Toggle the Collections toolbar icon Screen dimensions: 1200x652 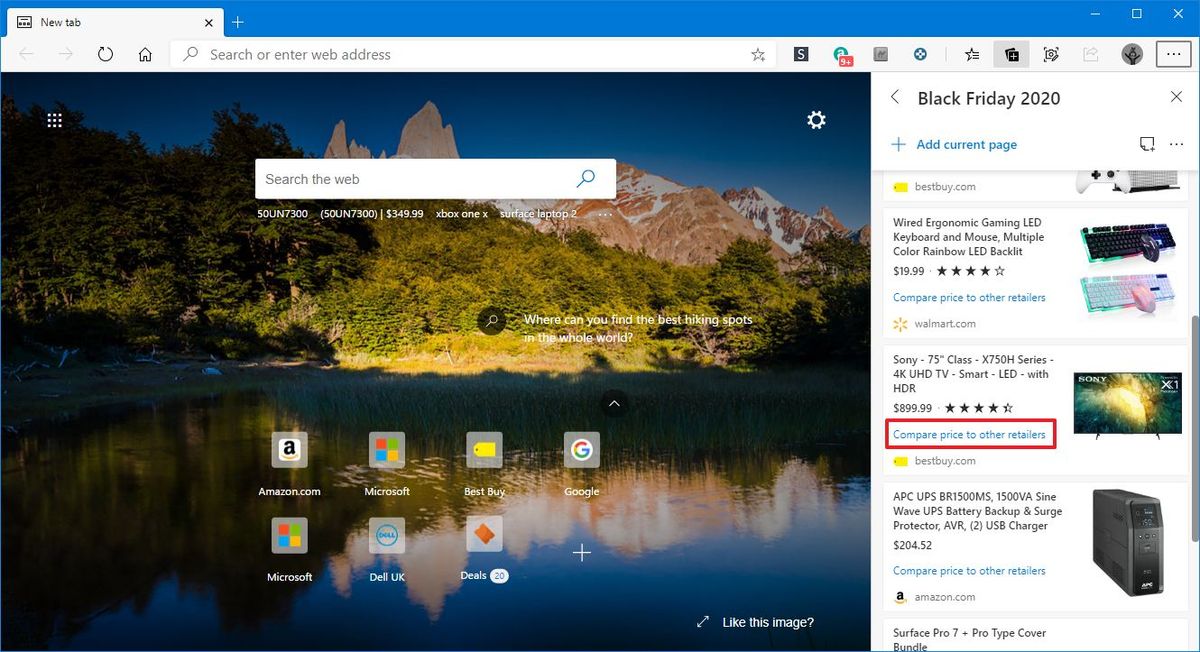pyautogui.click(x=1011, y=55)
